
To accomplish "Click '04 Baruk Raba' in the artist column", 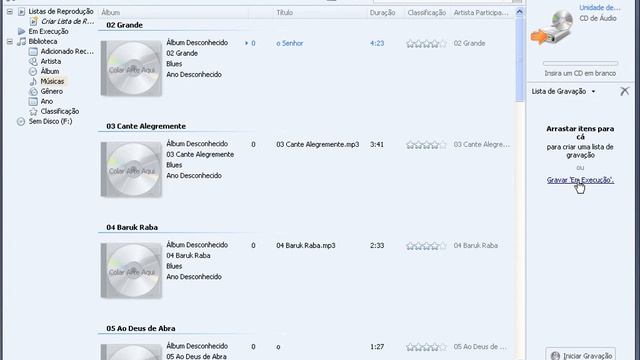I will [x=476, y=246].
